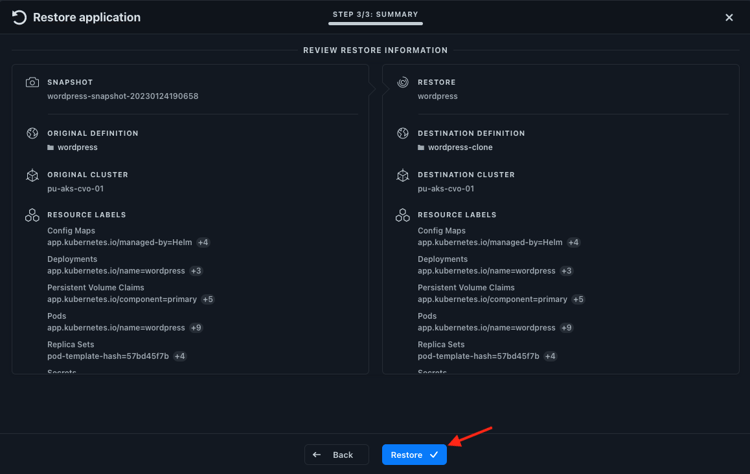This screenshot has width=750, height=474.
Task: Go Back to previous step
Action: (336, 455)
